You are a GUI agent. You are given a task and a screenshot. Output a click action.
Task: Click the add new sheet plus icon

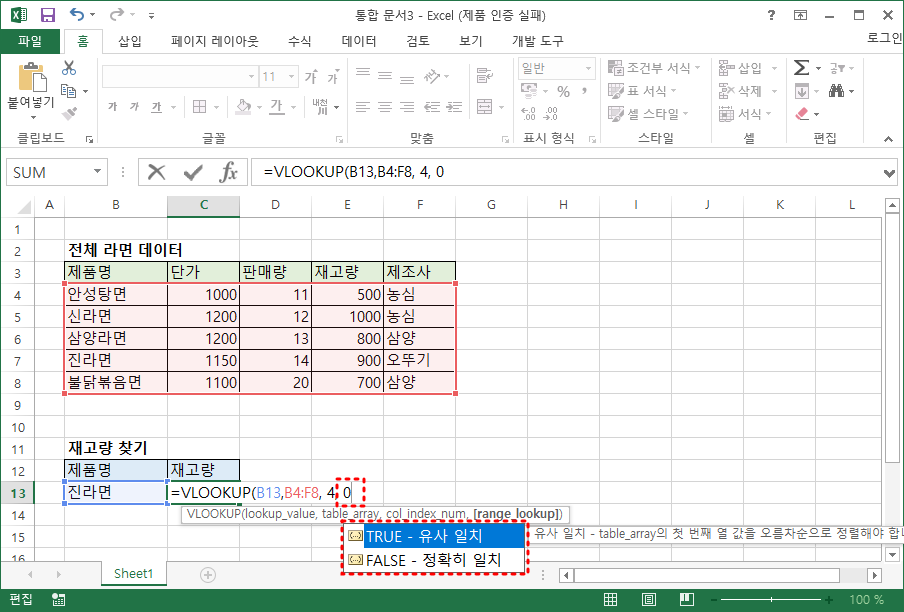coord(208,575)
